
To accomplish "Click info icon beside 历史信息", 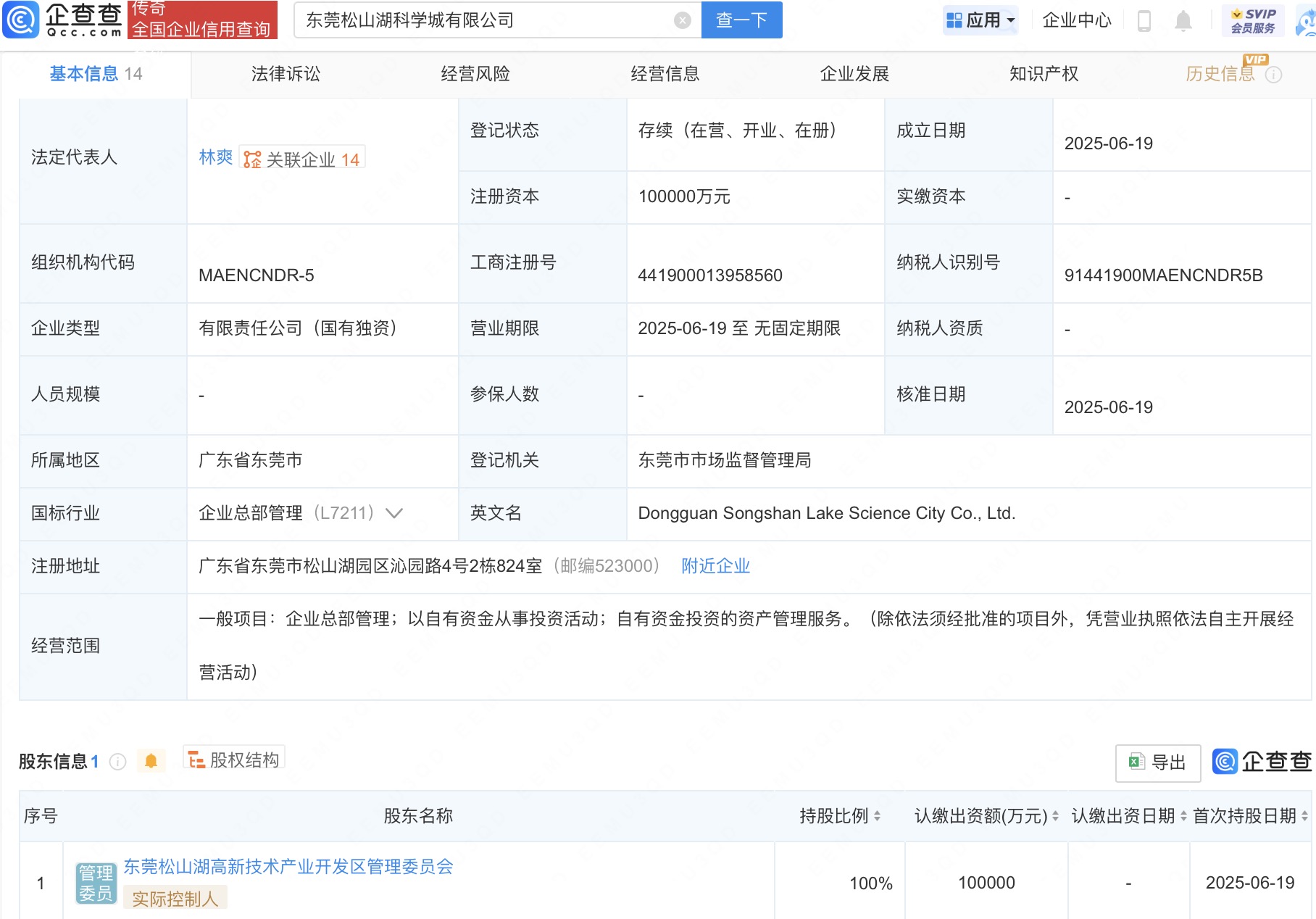I will 1274,75.
